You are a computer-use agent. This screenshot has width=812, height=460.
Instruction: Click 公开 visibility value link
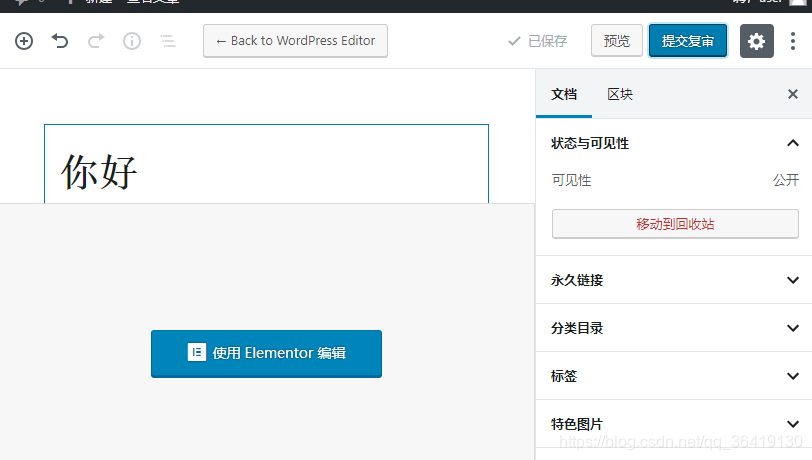point(786,180)
